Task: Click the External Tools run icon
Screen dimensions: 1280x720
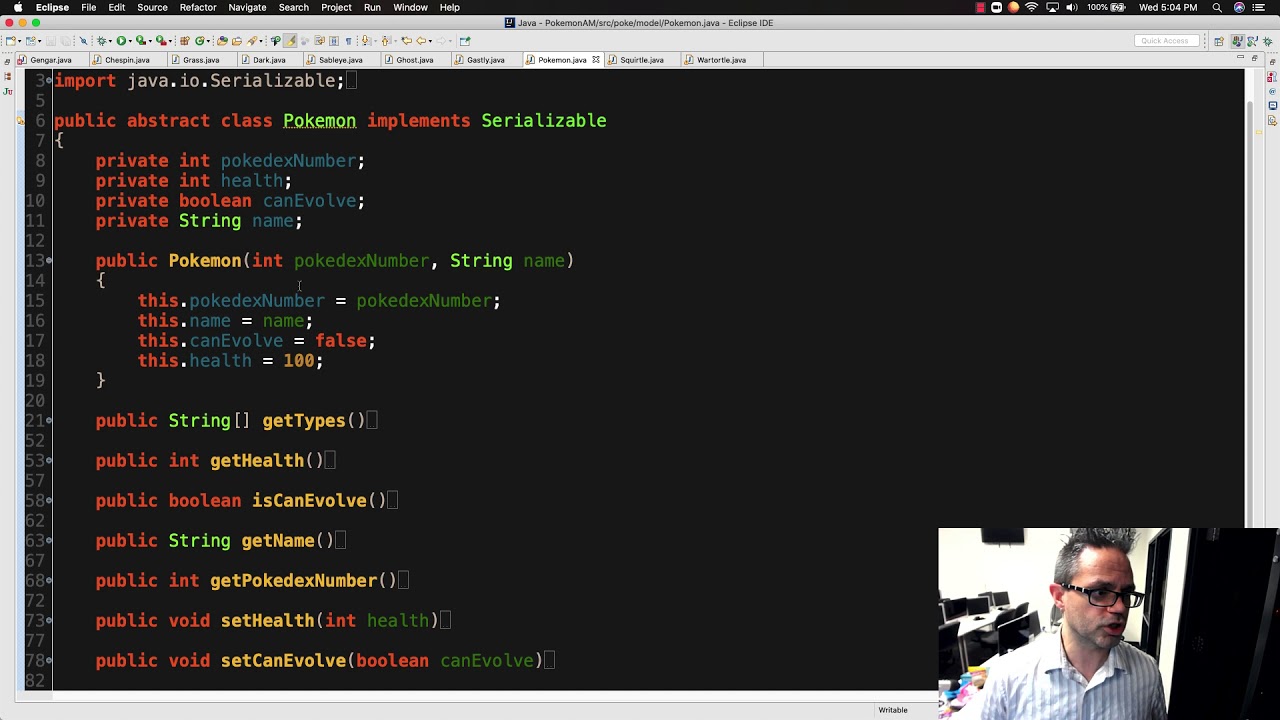Action: pyautogui.click(x=161, y=40)
